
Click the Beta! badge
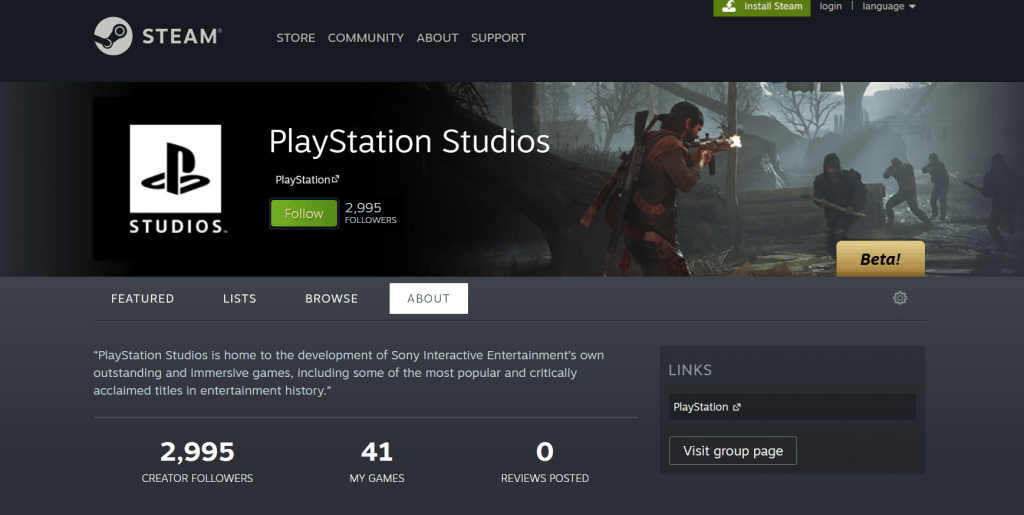click(880, 259)
